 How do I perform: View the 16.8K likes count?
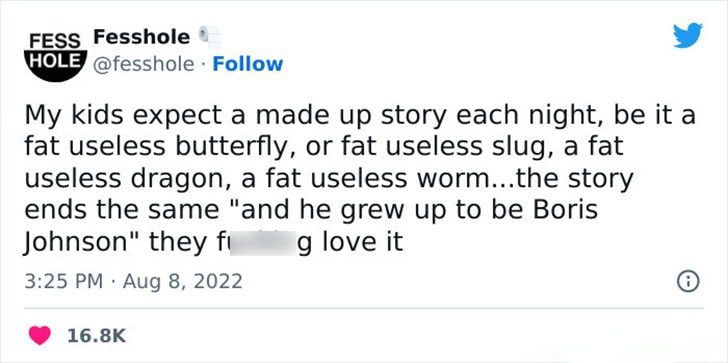pyautogui.click(x=96, y=336)
